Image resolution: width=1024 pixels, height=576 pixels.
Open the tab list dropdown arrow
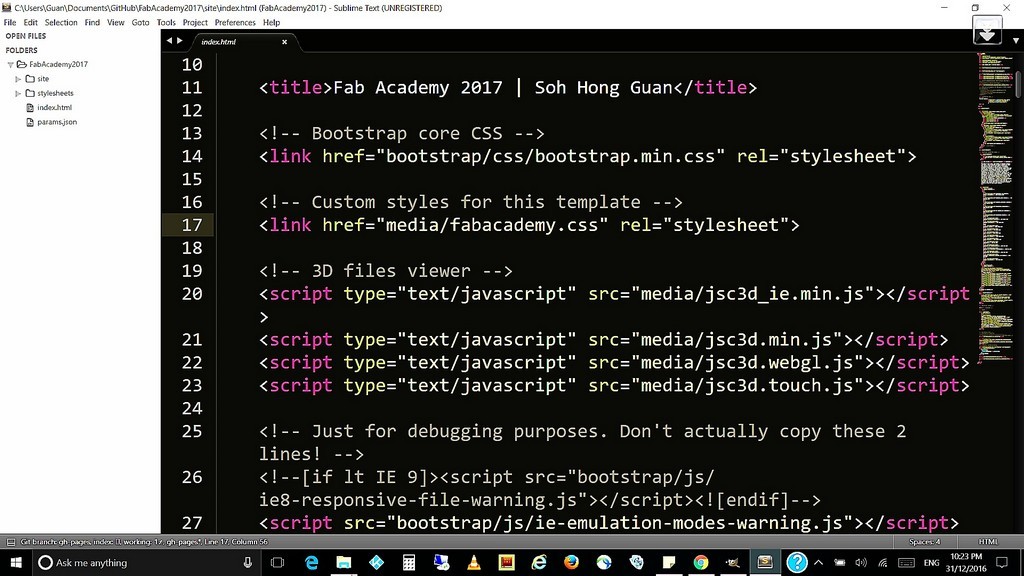point(1016,40)
